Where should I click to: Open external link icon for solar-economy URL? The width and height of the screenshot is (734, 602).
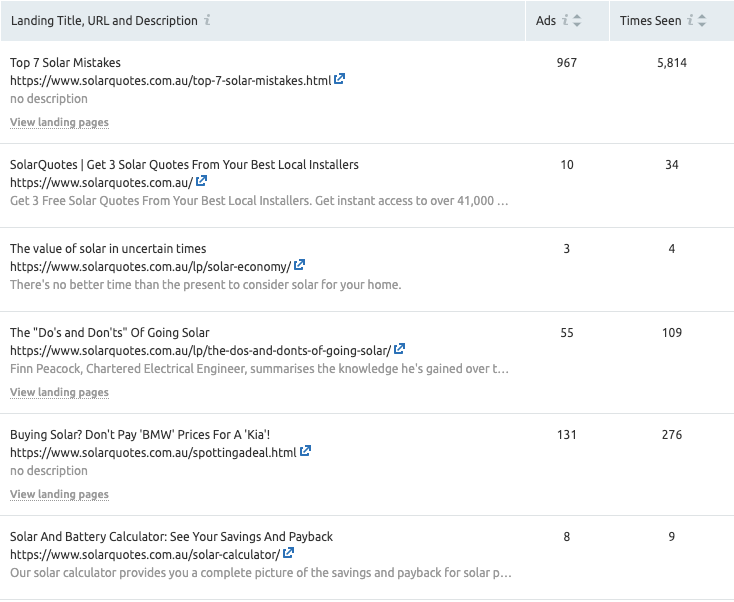pos(300,265)
